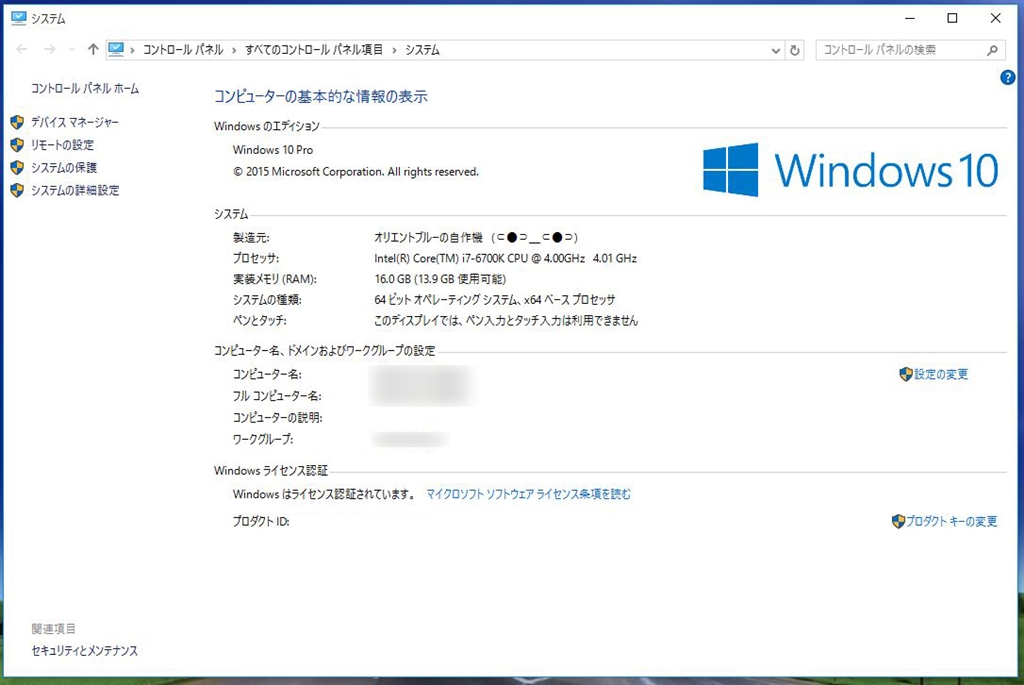Click the Forward navigation arrow

50,50
